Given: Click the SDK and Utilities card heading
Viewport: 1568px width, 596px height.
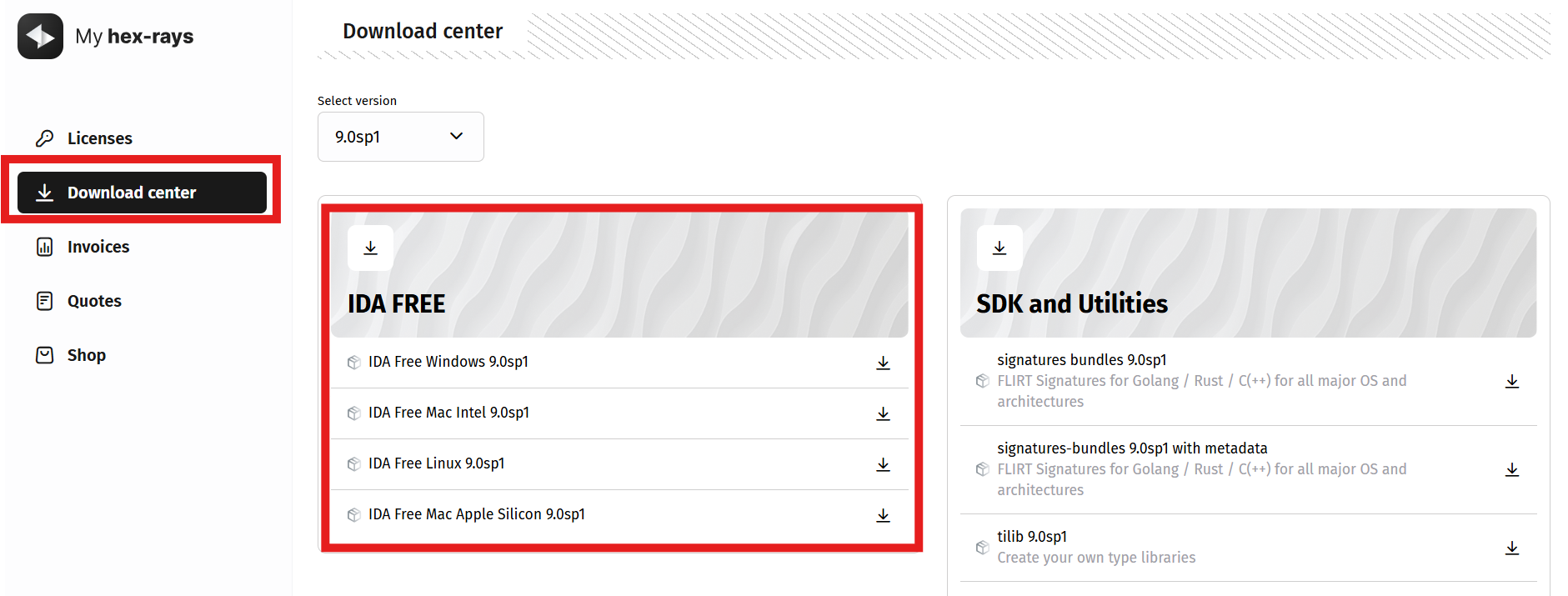Looking at the screenshot, I should 1072,304.
